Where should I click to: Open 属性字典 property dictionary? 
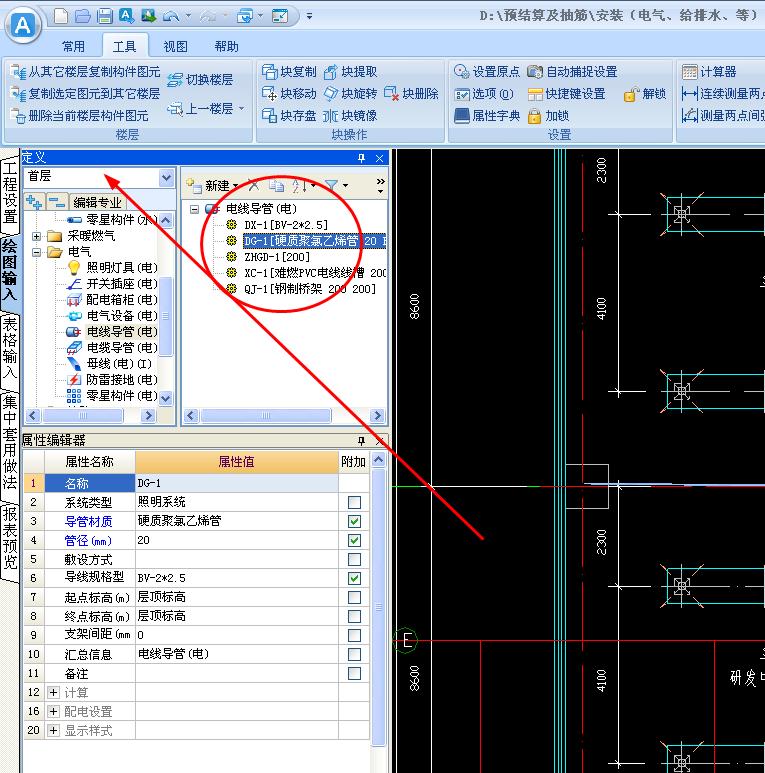pyautogui.click(x=487, y=115)
